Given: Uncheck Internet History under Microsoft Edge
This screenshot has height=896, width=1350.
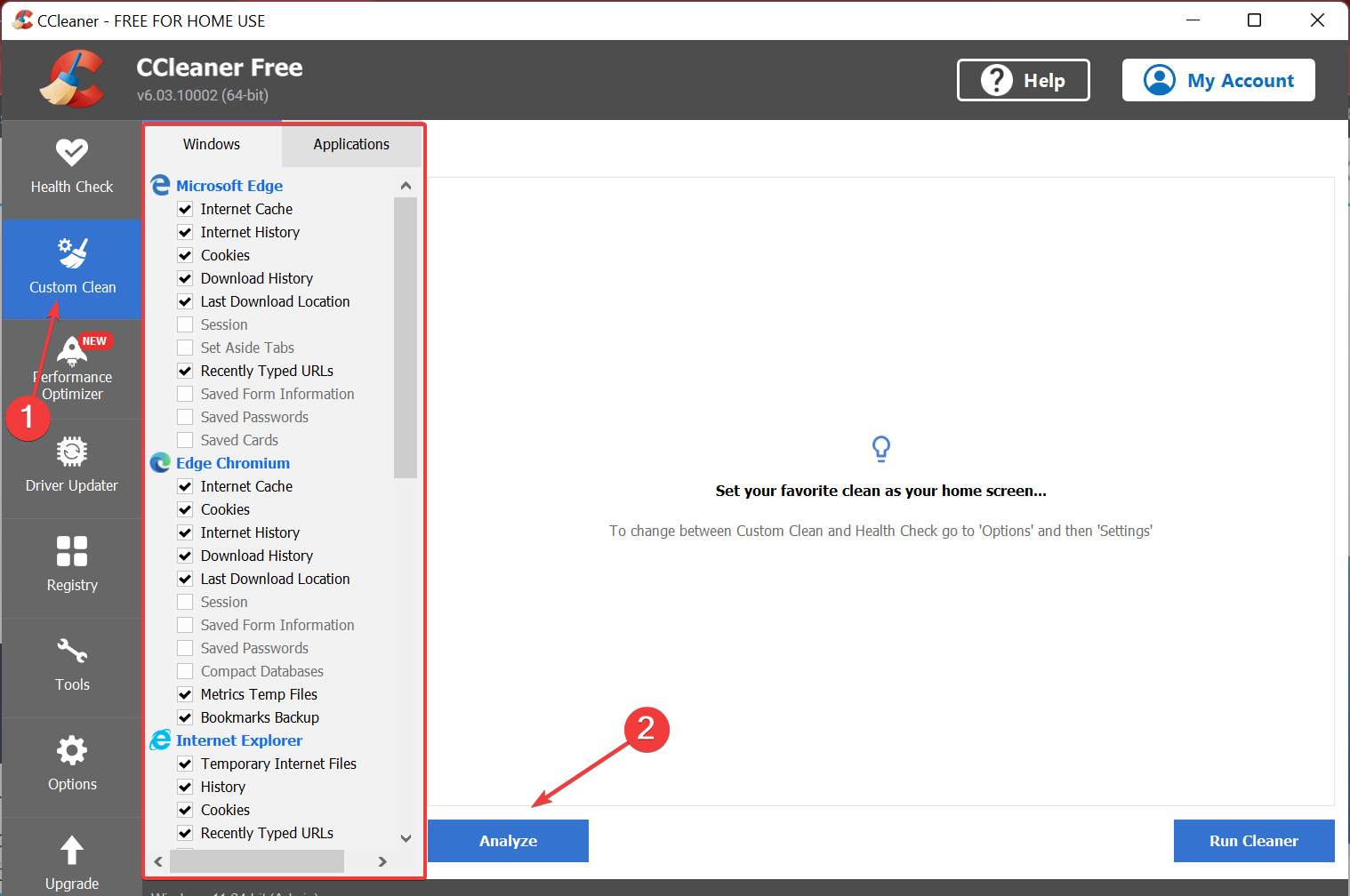Looking at the screenshot, I should [x=185, y=232].
